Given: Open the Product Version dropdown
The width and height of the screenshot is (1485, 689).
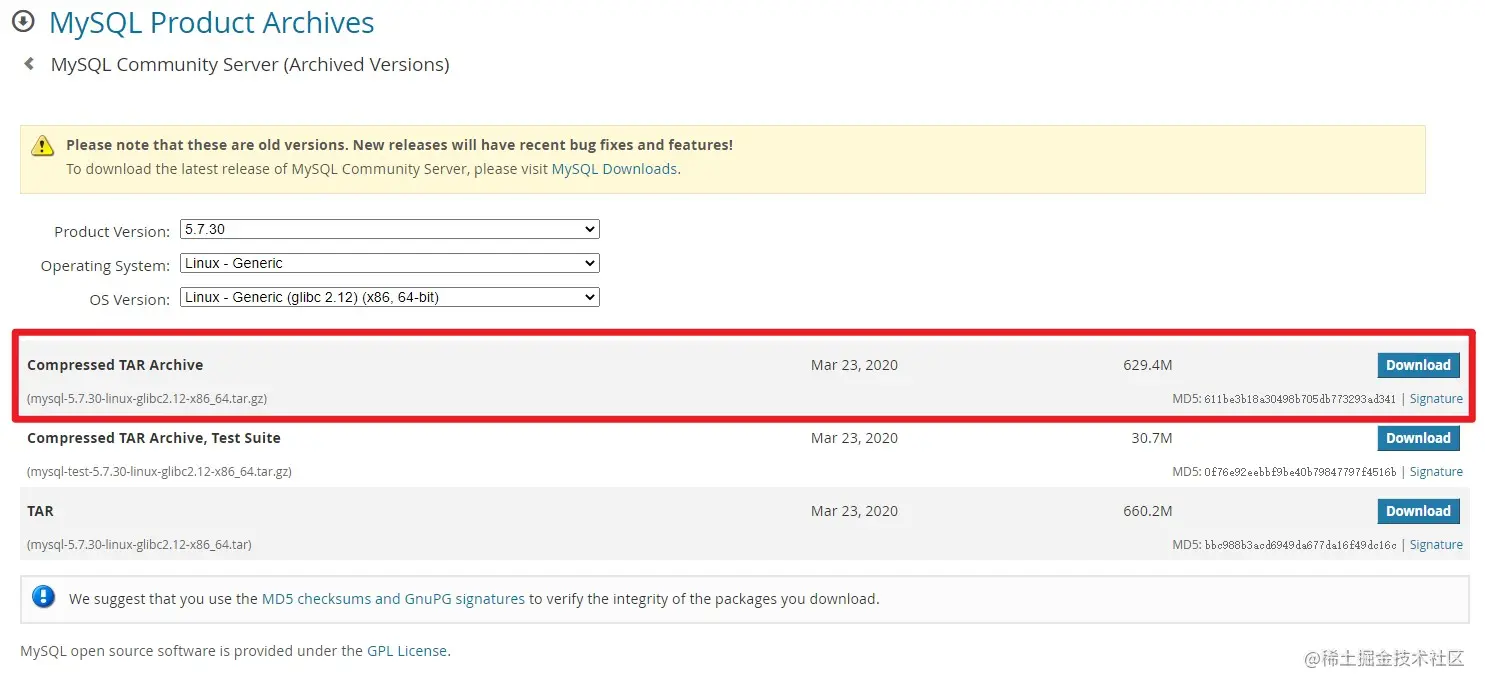Looking at the screenshot, I should pos(389,230).
